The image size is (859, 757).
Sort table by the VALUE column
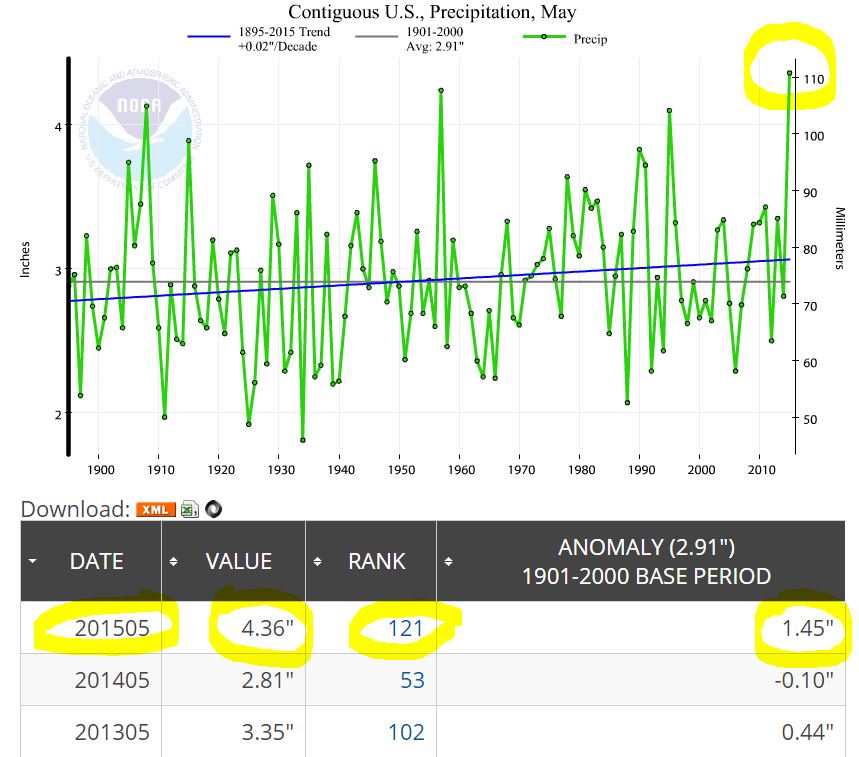238,561
